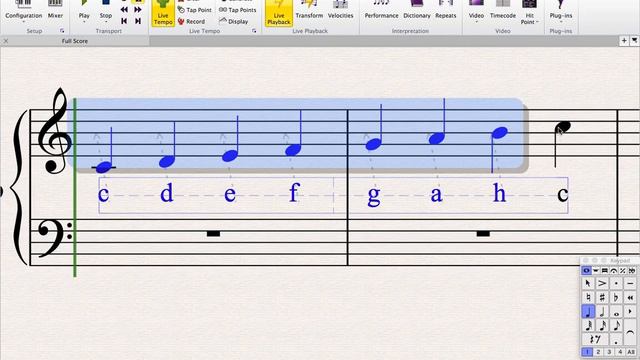
Task: Switch to the jazz articulations keypad layout
Action: pyautogui.click(x=622, y=271)
